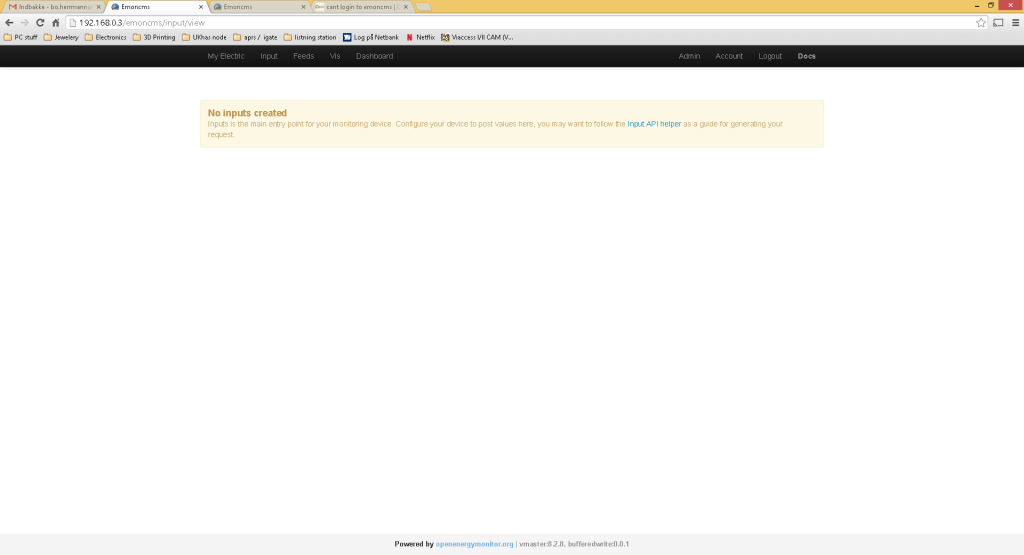Screen dimensions: 1024x555
Task: Minimize the browser window
Action: click(976, 6)
